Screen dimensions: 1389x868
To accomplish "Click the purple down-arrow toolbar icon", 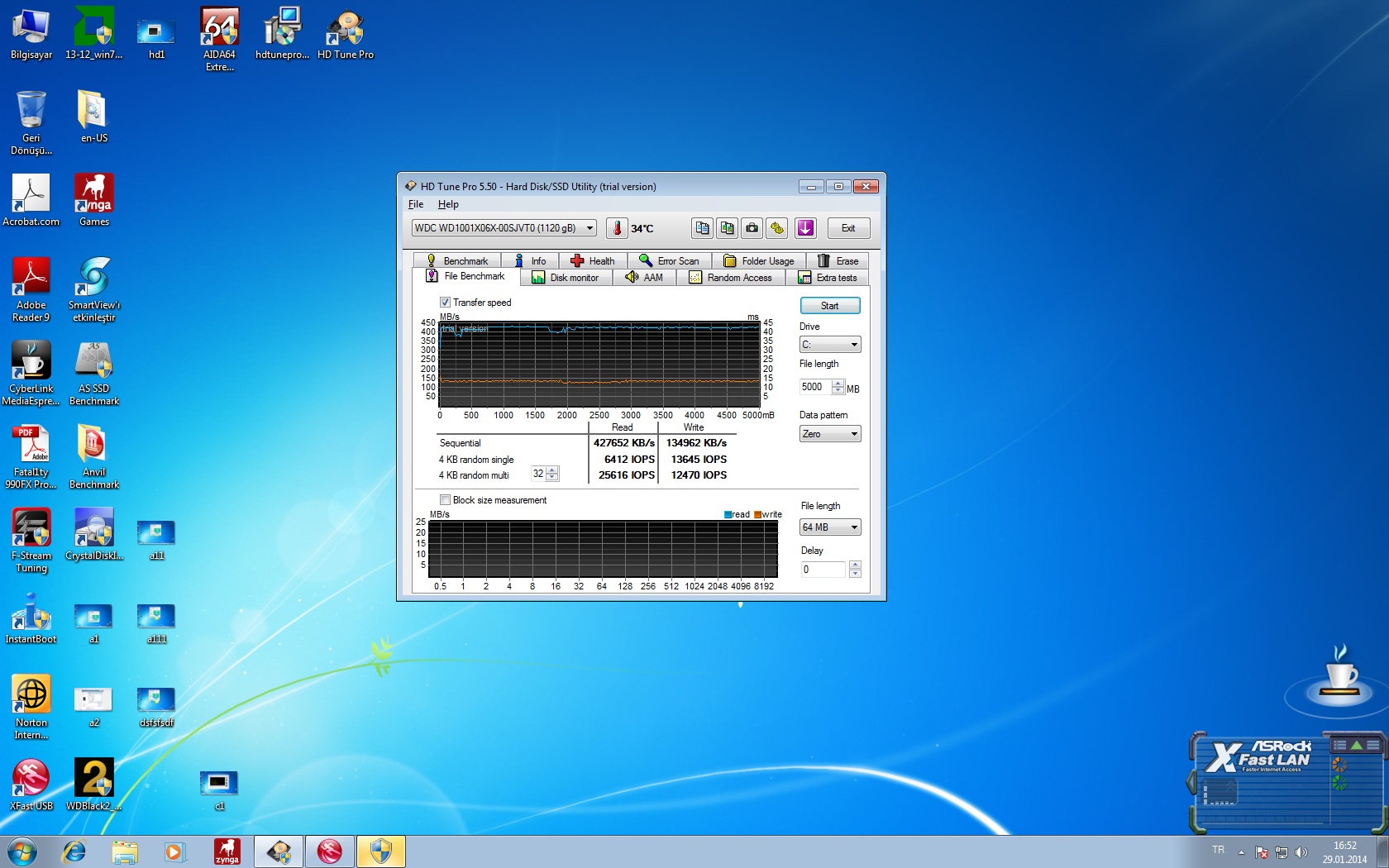I will point(805,228).
